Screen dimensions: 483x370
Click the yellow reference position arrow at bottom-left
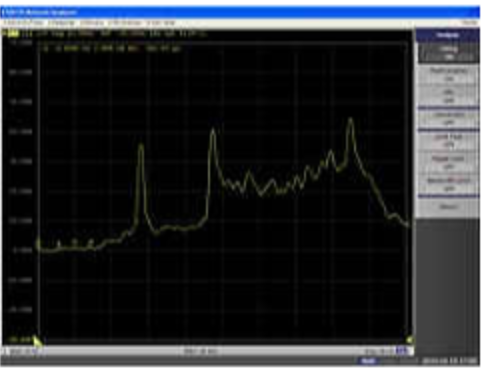point(37,341)
